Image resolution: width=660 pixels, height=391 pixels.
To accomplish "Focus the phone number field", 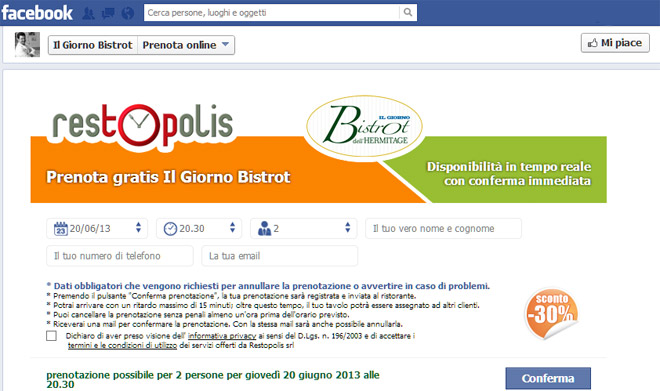I will pos(120,256).
